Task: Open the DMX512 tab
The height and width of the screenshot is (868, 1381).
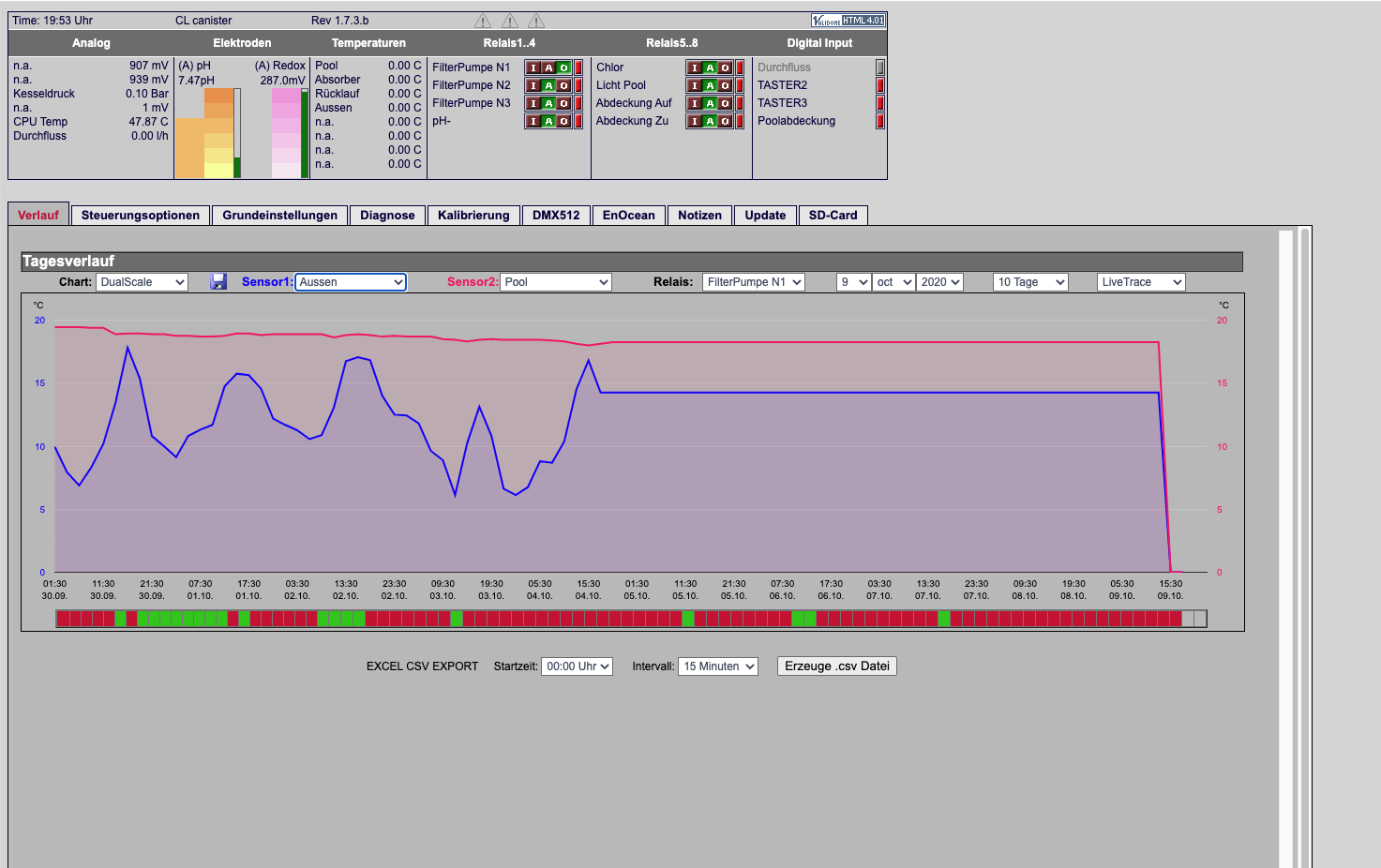Action: click(x=556, y=216)
